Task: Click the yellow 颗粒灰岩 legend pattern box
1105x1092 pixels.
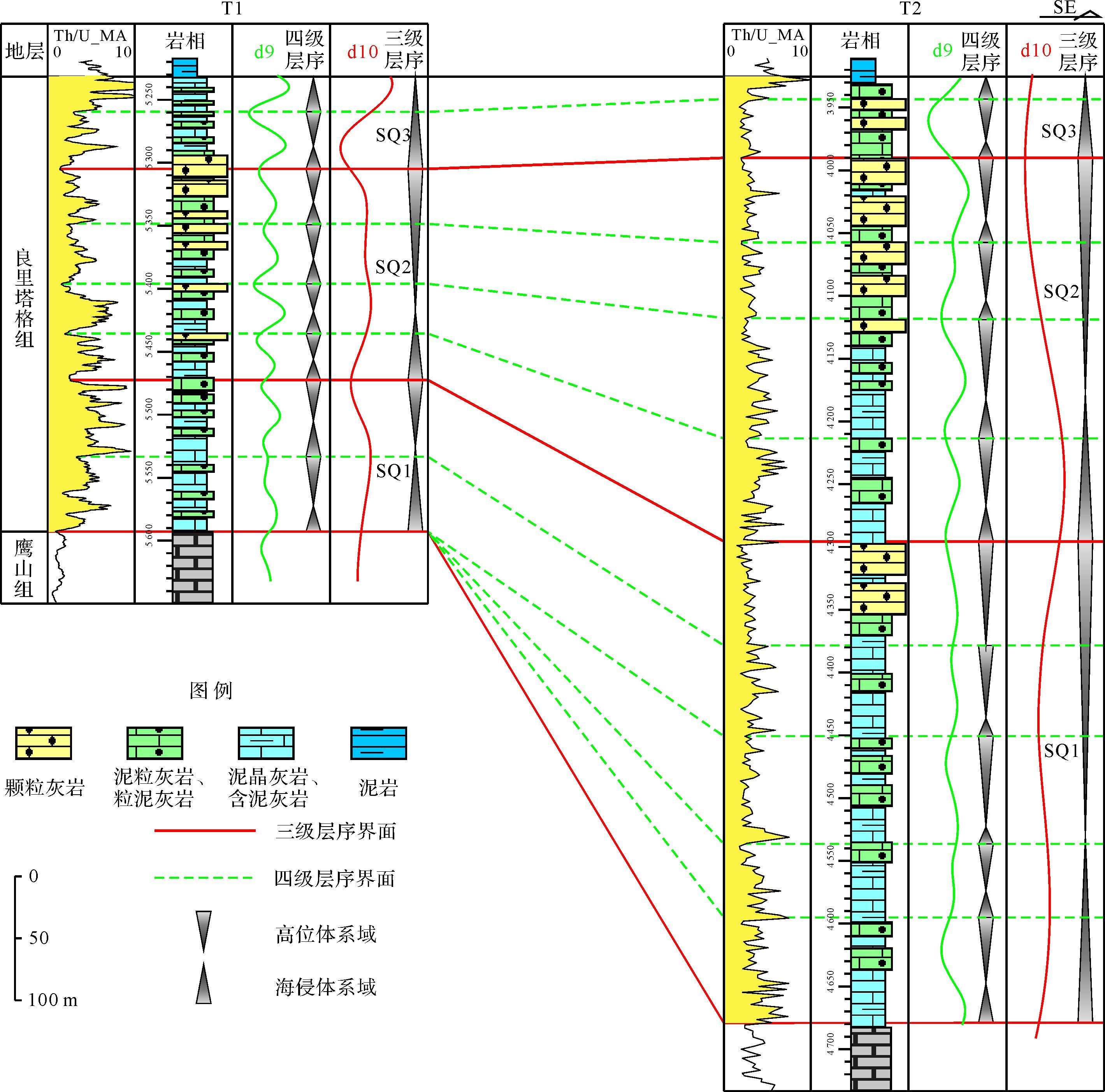Action: click(x=44, y=743)
